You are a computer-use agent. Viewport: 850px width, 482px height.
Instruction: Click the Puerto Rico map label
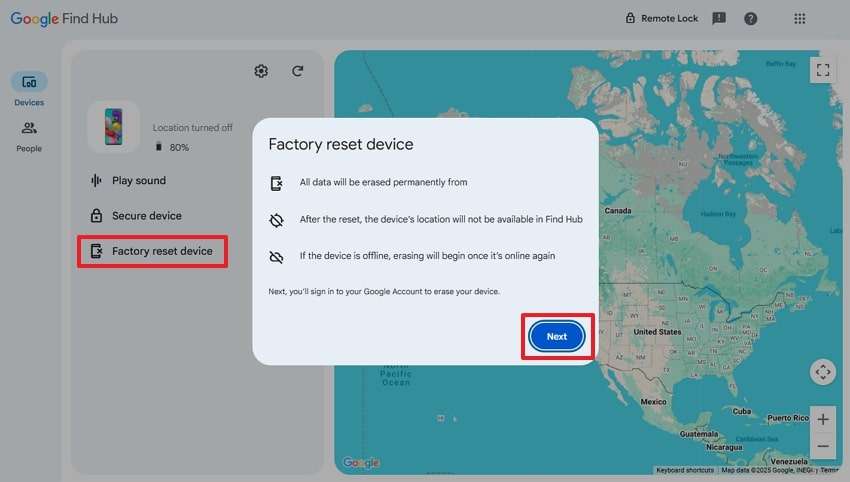tap(788, 418)
